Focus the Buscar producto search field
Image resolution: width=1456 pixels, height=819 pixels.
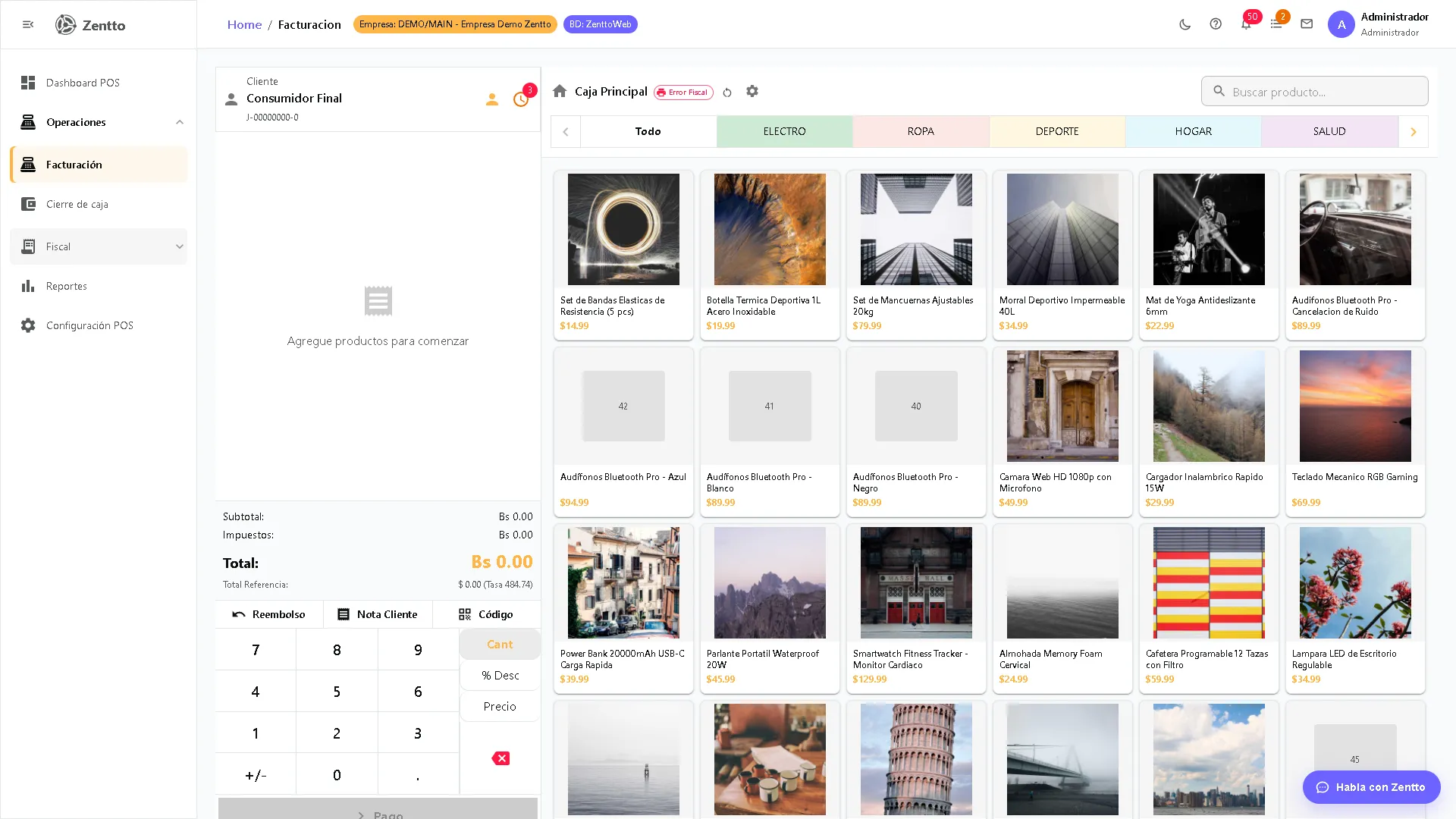click(x=1315, y=92)
